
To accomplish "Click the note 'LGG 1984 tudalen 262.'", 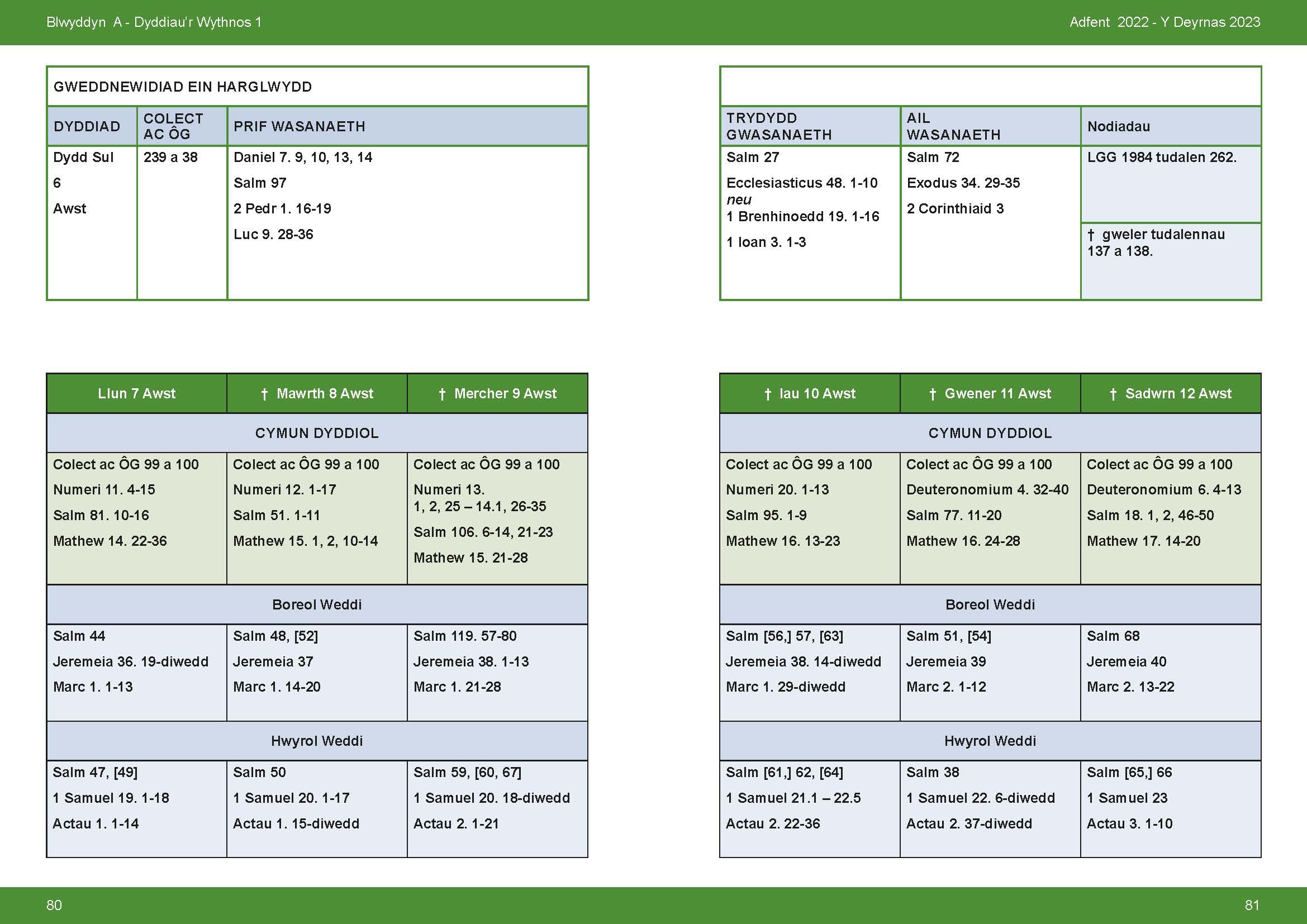I will [x=1162, y=157].
